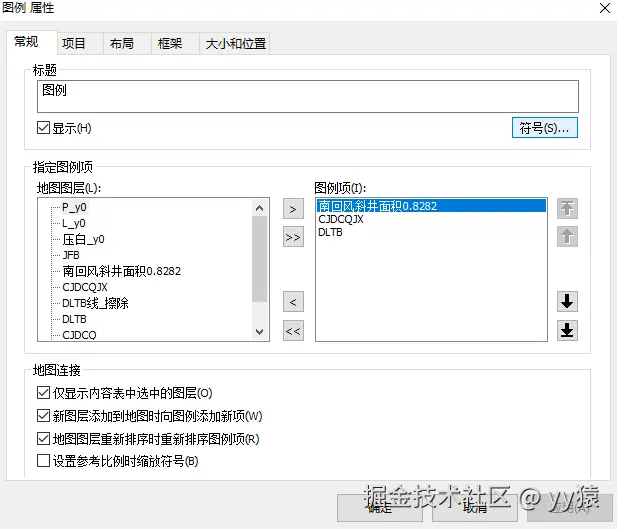Uncheck 仅显示内容表中选中的图层(O)
This screenshot has height=529, width=617.
tap(43, 392)
